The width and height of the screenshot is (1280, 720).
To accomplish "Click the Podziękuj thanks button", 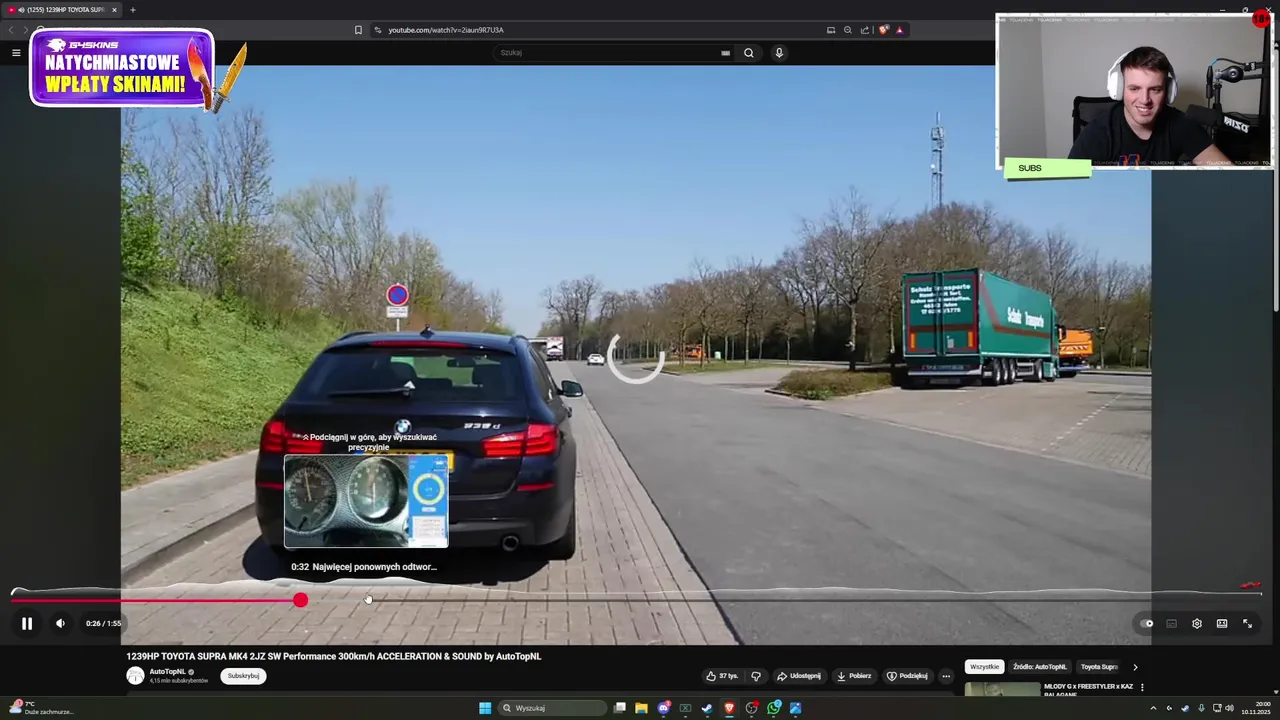I will click(x=907, y=676).
